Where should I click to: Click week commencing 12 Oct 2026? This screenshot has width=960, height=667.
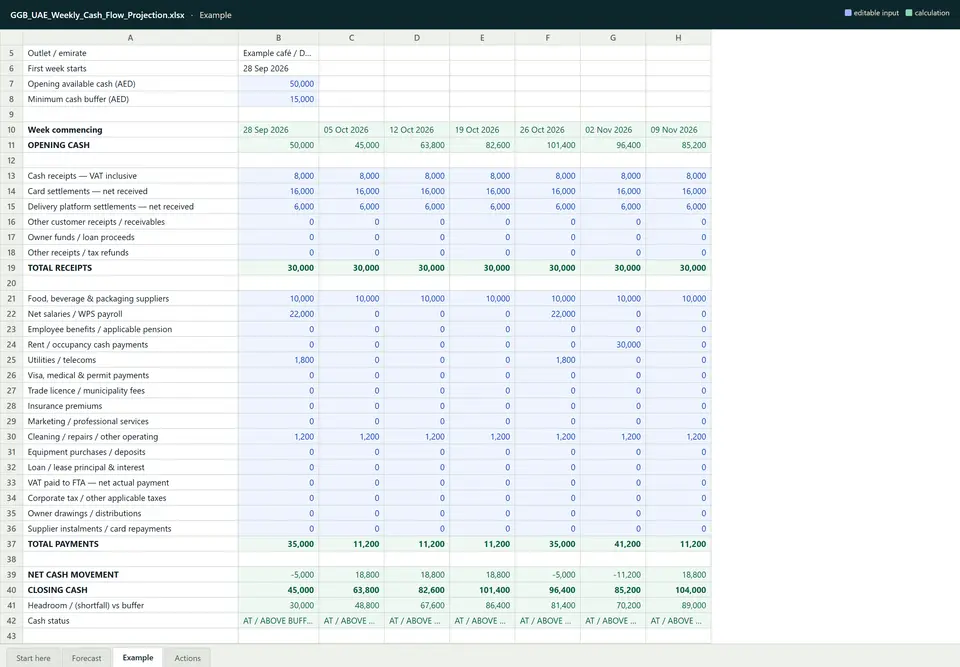(417, 130)
